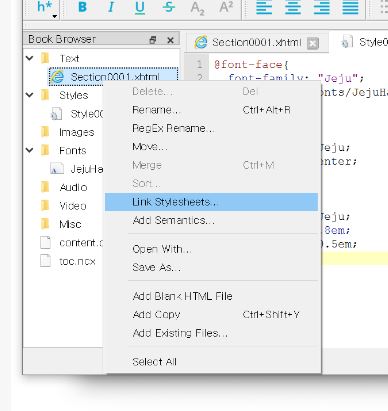Toggle italic formatting
Screen dimensions: 388x411
pyautogui.click(x=111, y=7)
